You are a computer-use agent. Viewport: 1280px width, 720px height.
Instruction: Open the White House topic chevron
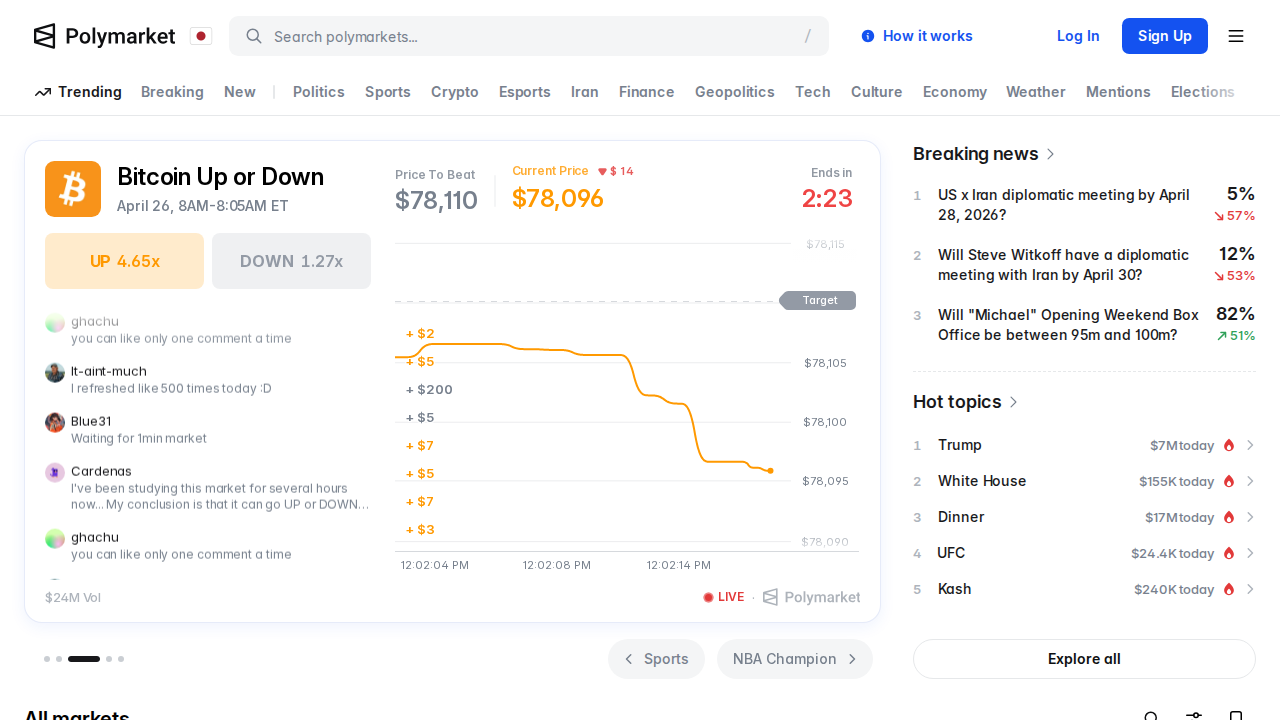pos(1250,481)
